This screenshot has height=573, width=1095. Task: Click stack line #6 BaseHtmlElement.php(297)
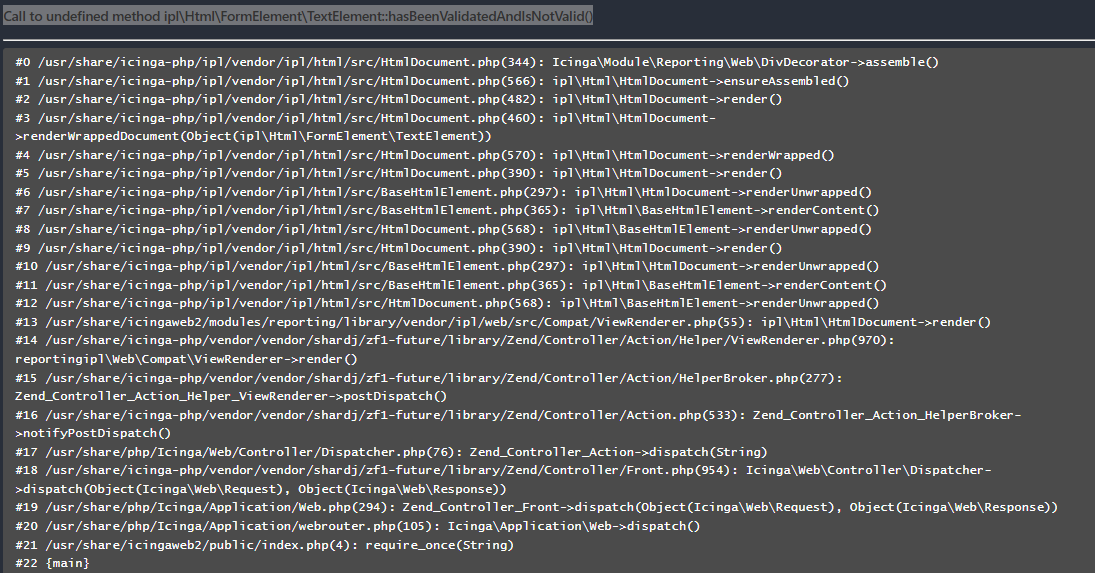coord(443,192)
